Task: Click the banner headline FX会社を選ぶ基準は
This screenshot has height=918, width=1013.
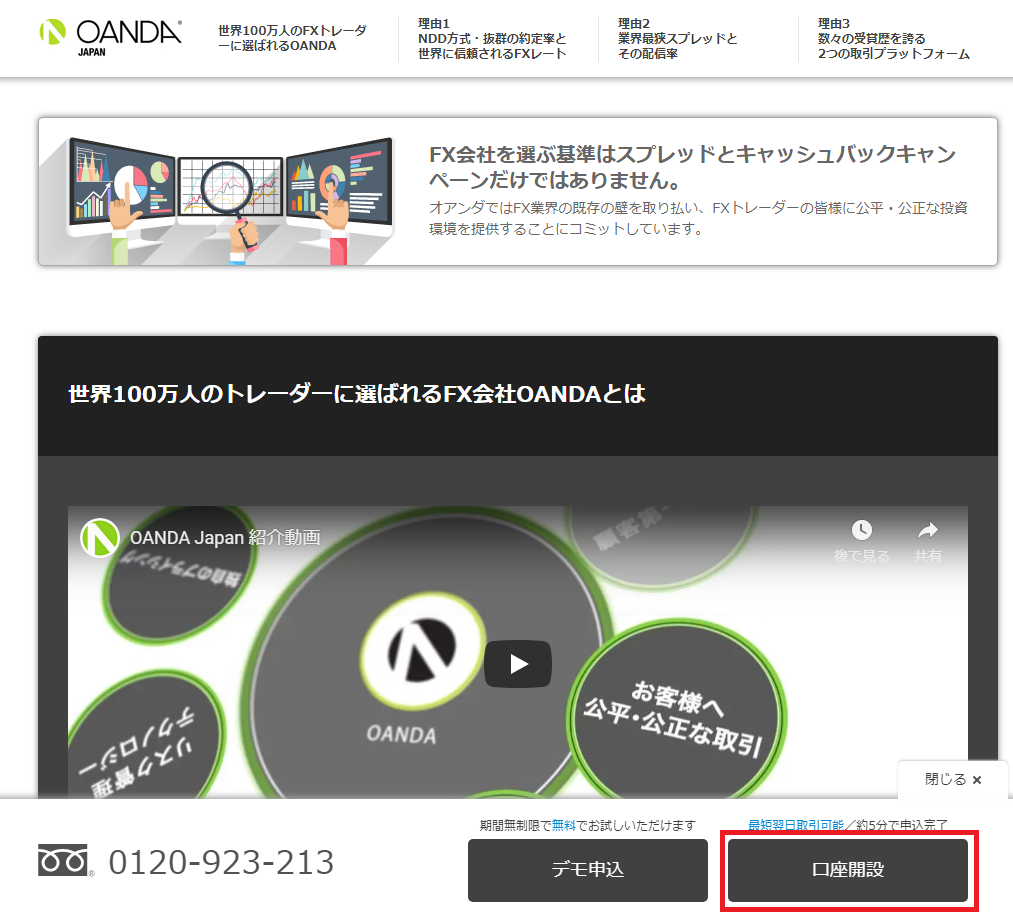Action: (692, 167)
